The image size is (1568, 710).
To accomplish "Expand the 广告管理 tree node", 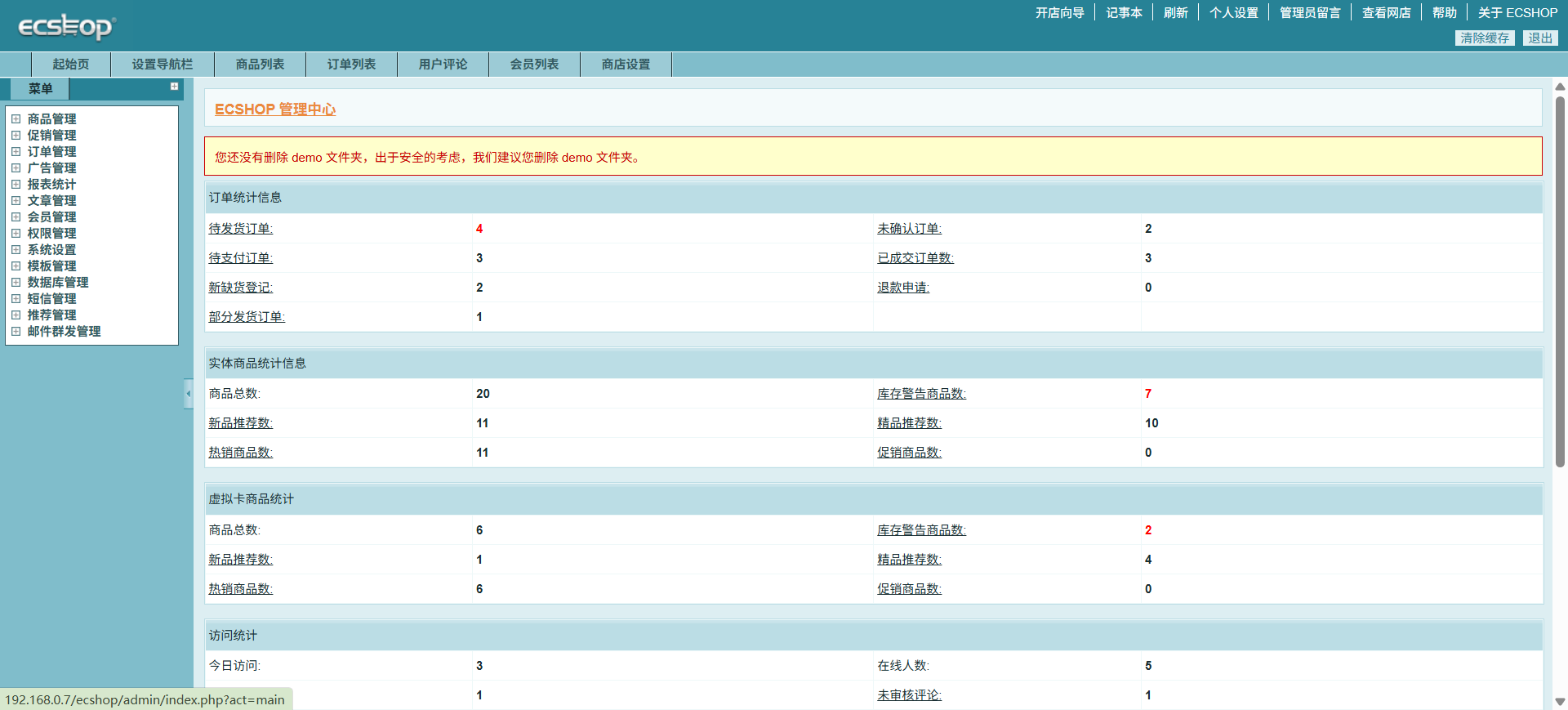I will (x=16, y=168).
